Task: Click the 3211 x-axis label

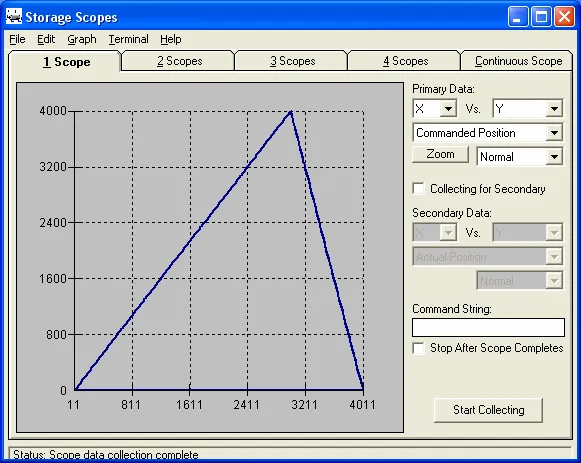Action: coord(304,404)
